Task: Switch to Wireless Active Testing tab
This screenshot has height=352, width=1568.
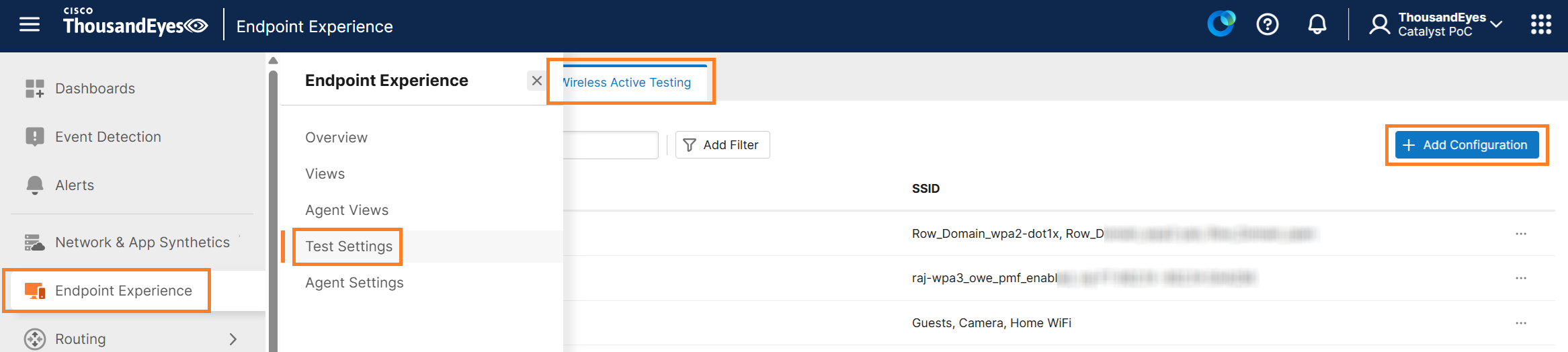Action: [627, 83]
